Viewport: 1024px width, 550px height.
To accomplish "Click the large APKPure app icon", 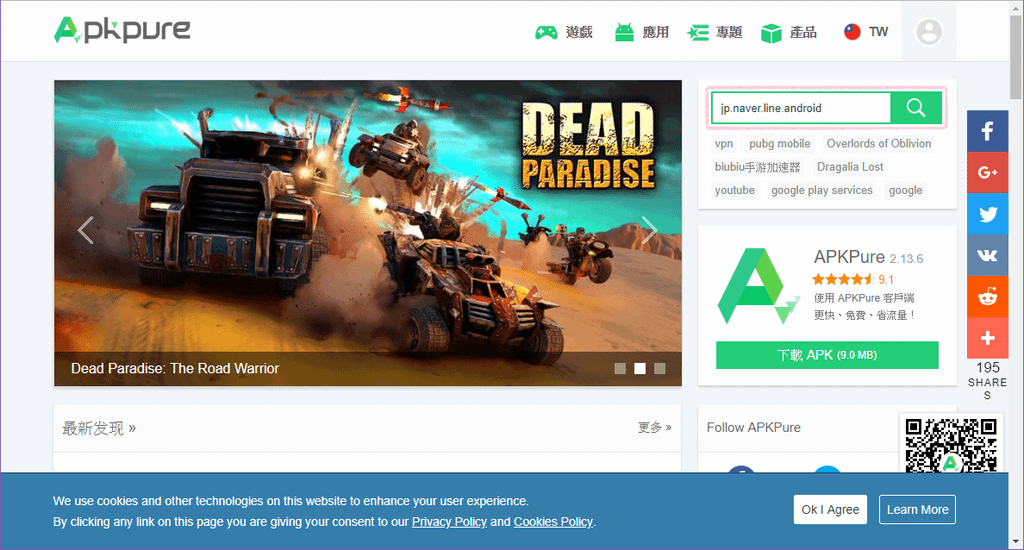I will tap(758, 286).
